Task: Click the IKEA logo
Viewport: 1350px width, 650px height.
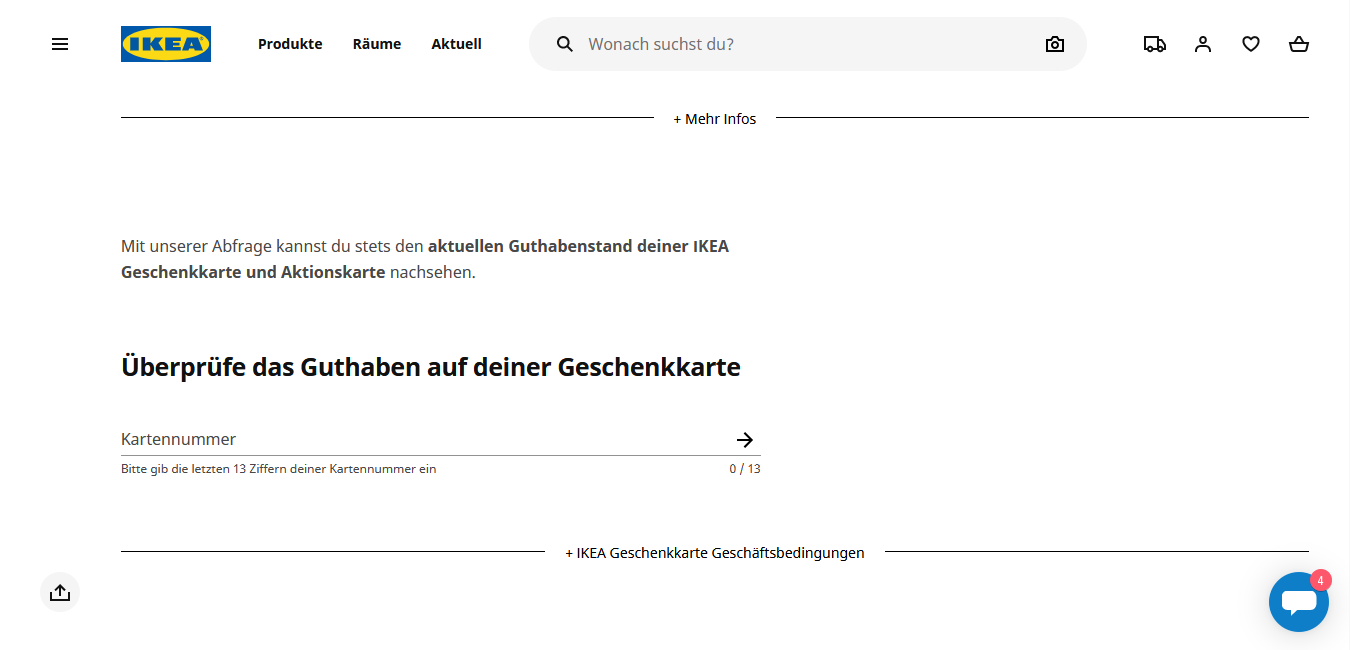Action: tap(166, 44)
